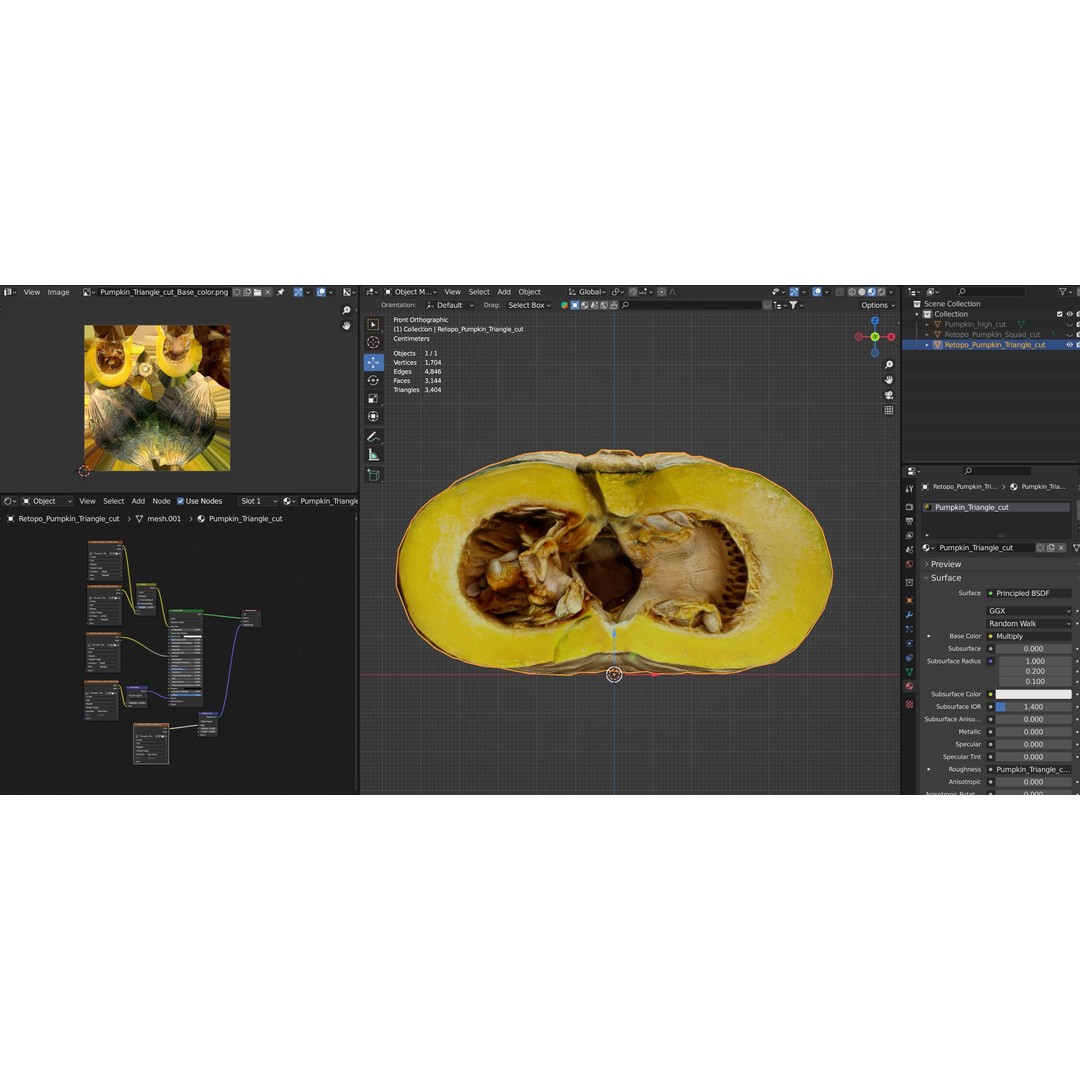The width and height of the screenshot is (1080, 1080).
Task: Select the 3D Cursor tool
Action: pos(373,342)
